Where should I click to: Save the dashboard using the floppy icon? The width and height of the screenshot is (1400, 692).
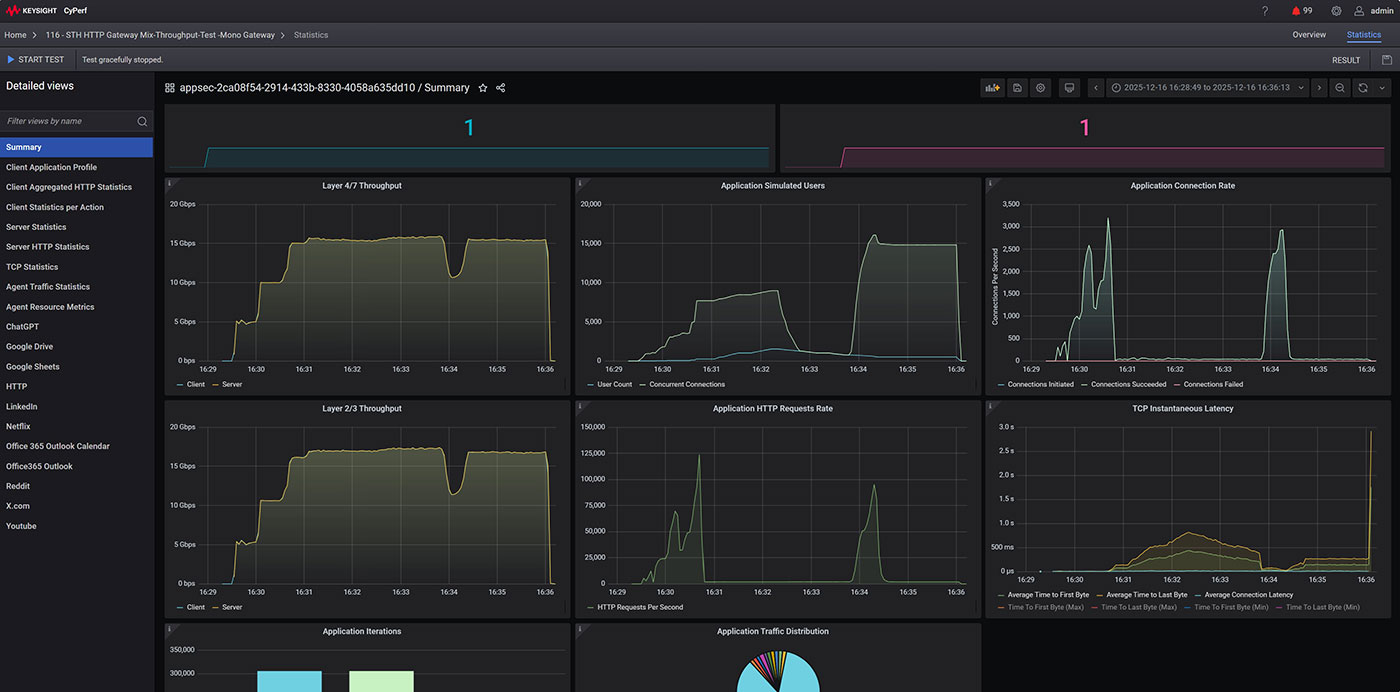tap(1017, 88)
